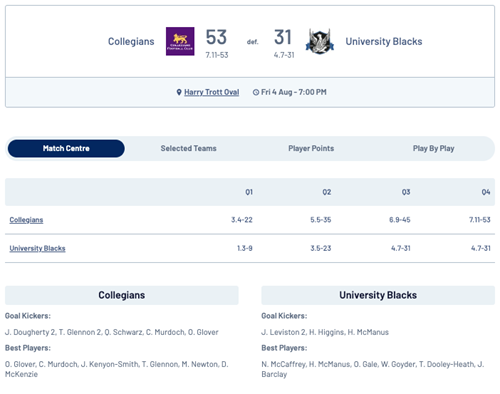The height and width of the screenshot is (394, 500).
Task: Click the University Blacks stats section heading
Action: (378, 295)
